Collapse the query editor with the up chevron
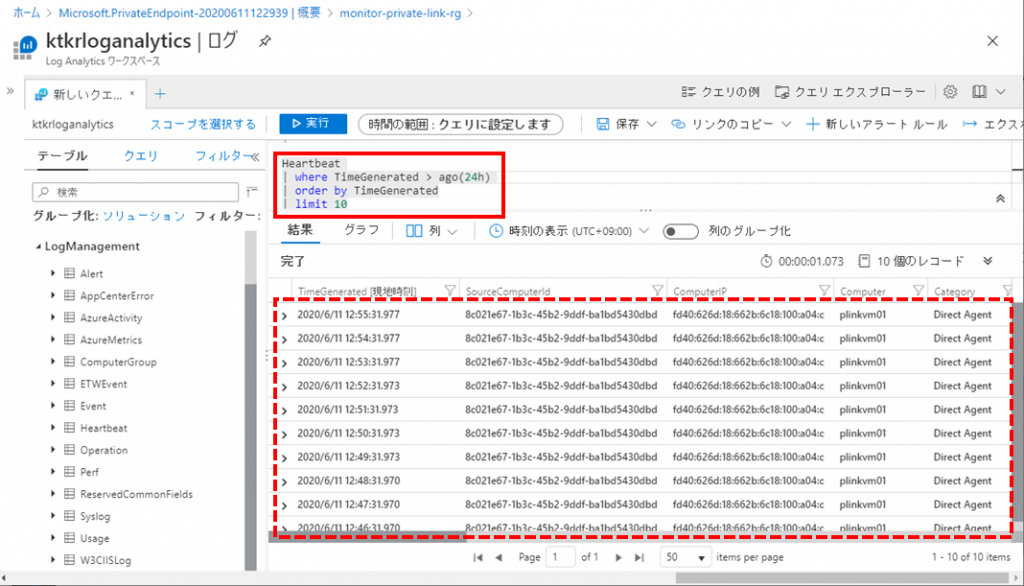 (1000, 199)
